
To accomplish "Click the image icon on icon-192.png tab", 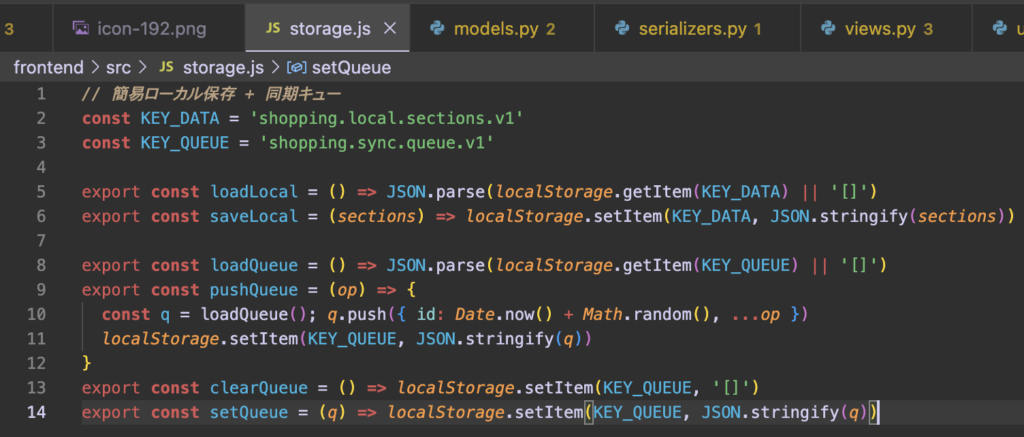I will tap(81, 29).
